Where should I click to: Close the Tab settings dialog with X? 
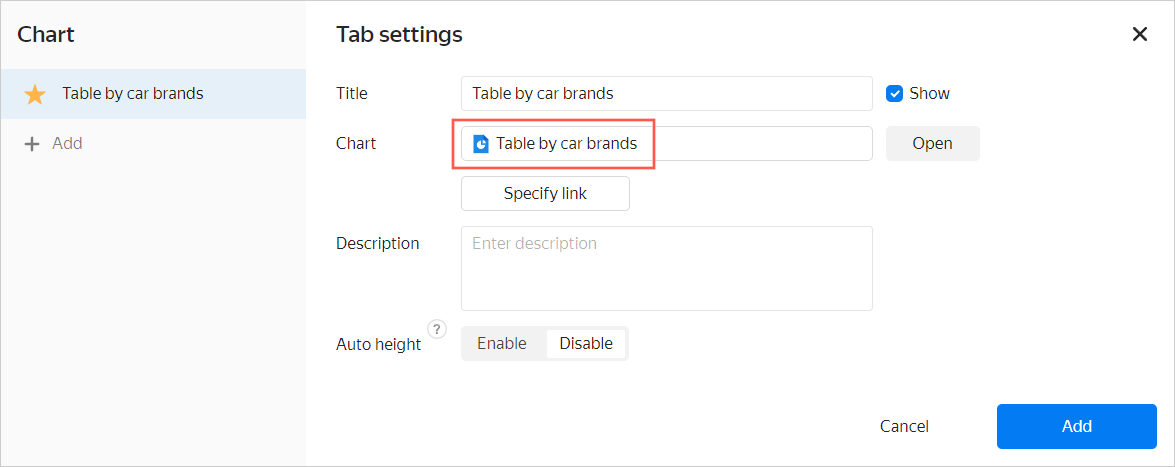pos(1139,35)
